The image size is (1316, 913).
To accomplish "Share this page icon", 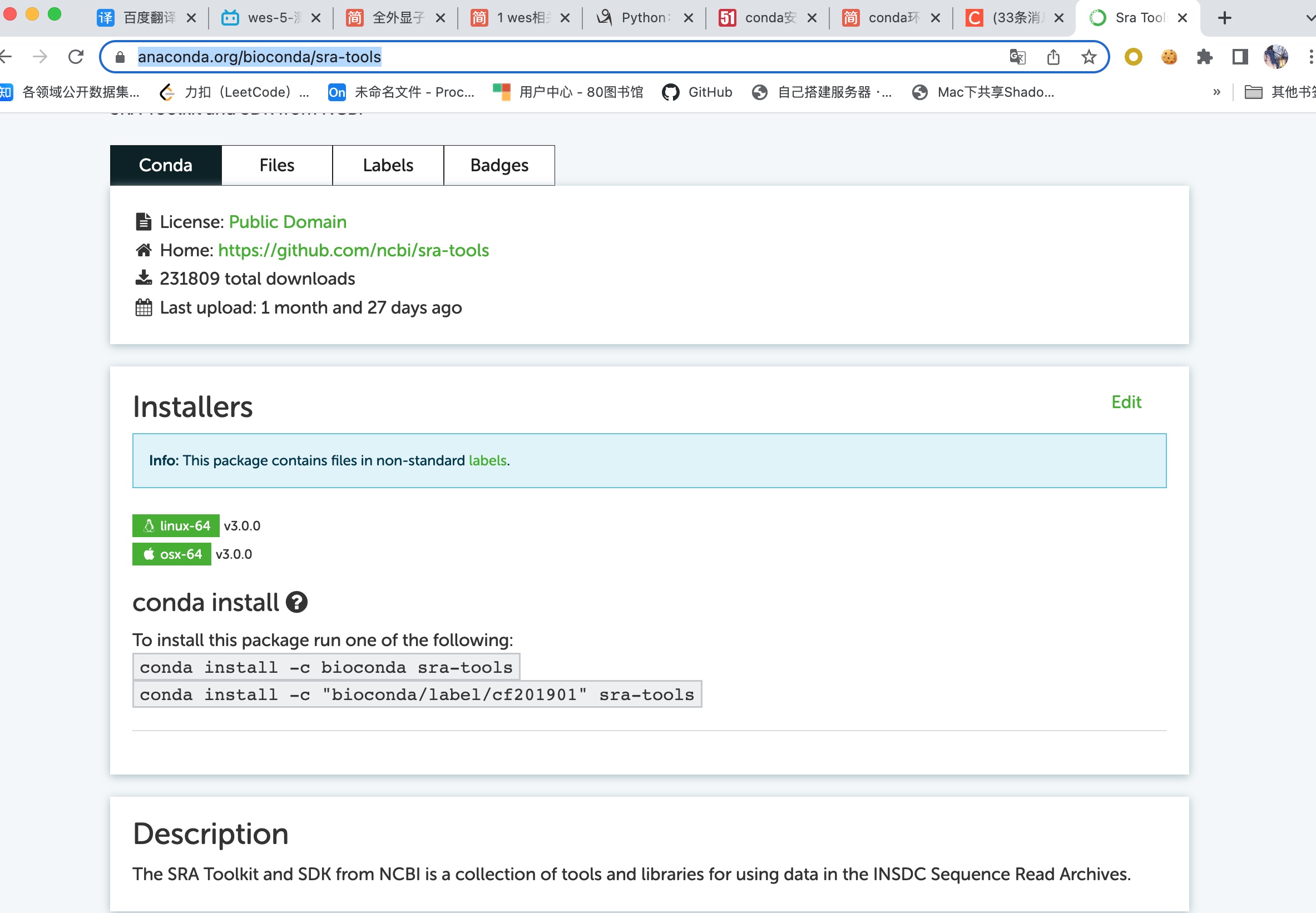I will pos(1053,57).
